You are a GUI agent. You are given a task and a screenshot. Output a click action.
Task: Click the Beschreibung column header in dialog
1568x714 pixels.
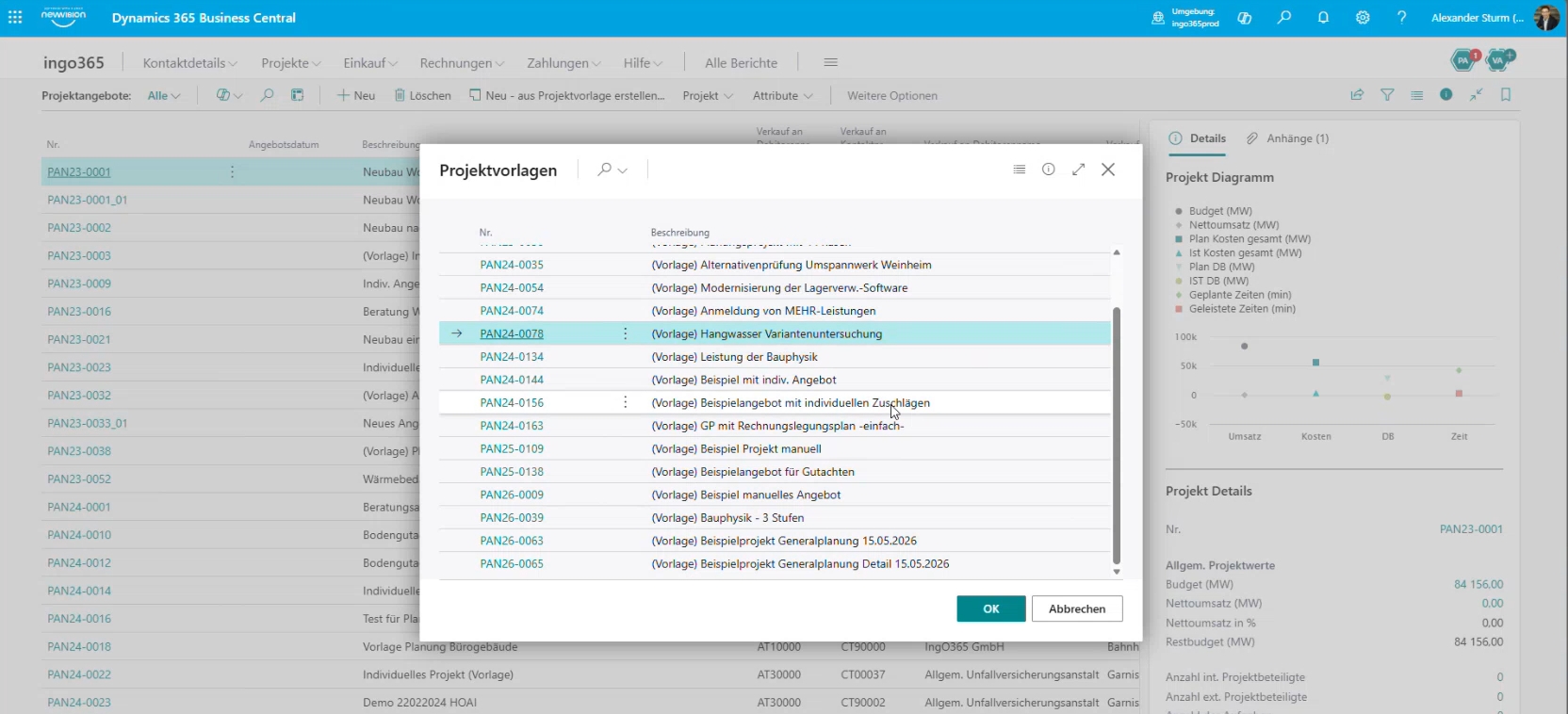point(679,232)
